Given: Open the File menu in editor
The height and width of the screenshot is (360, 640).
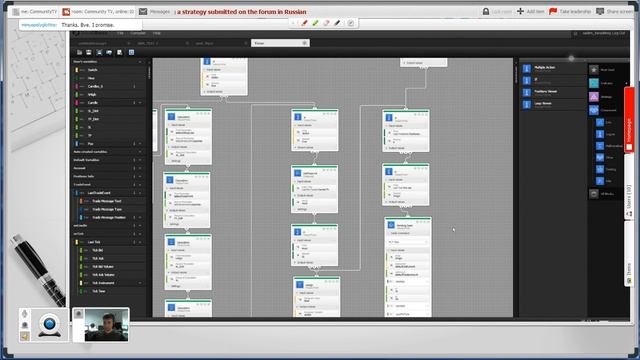Looking at the screenshot, I should pos(120,33).
